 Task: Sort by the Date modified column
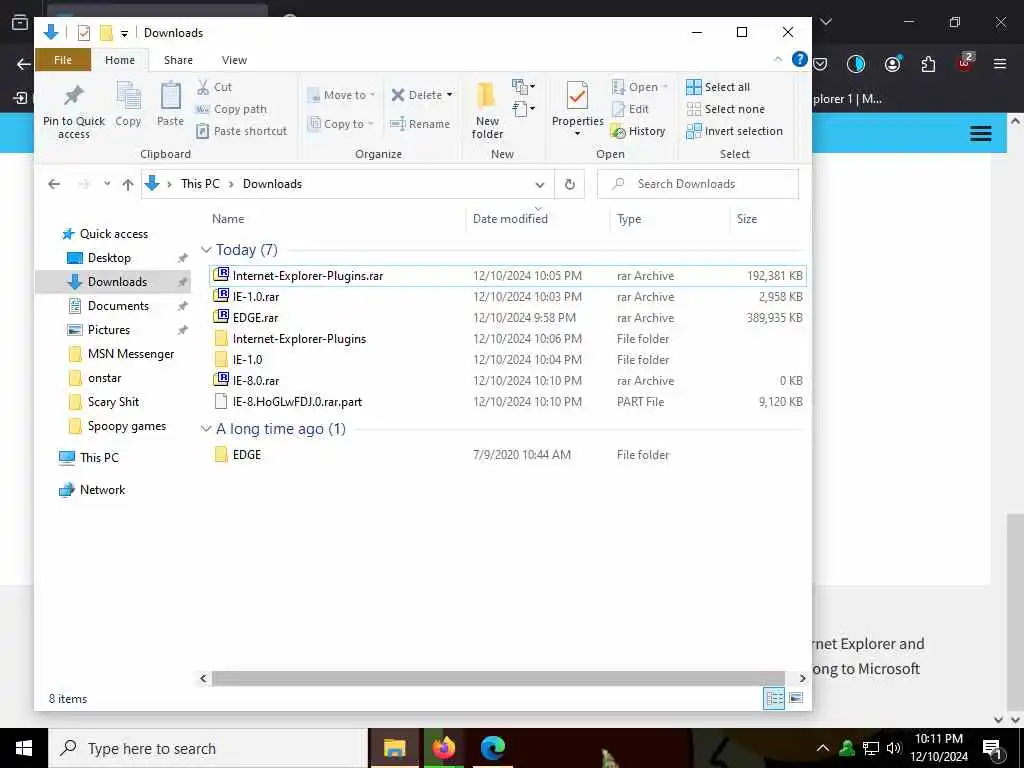point(510,219)
